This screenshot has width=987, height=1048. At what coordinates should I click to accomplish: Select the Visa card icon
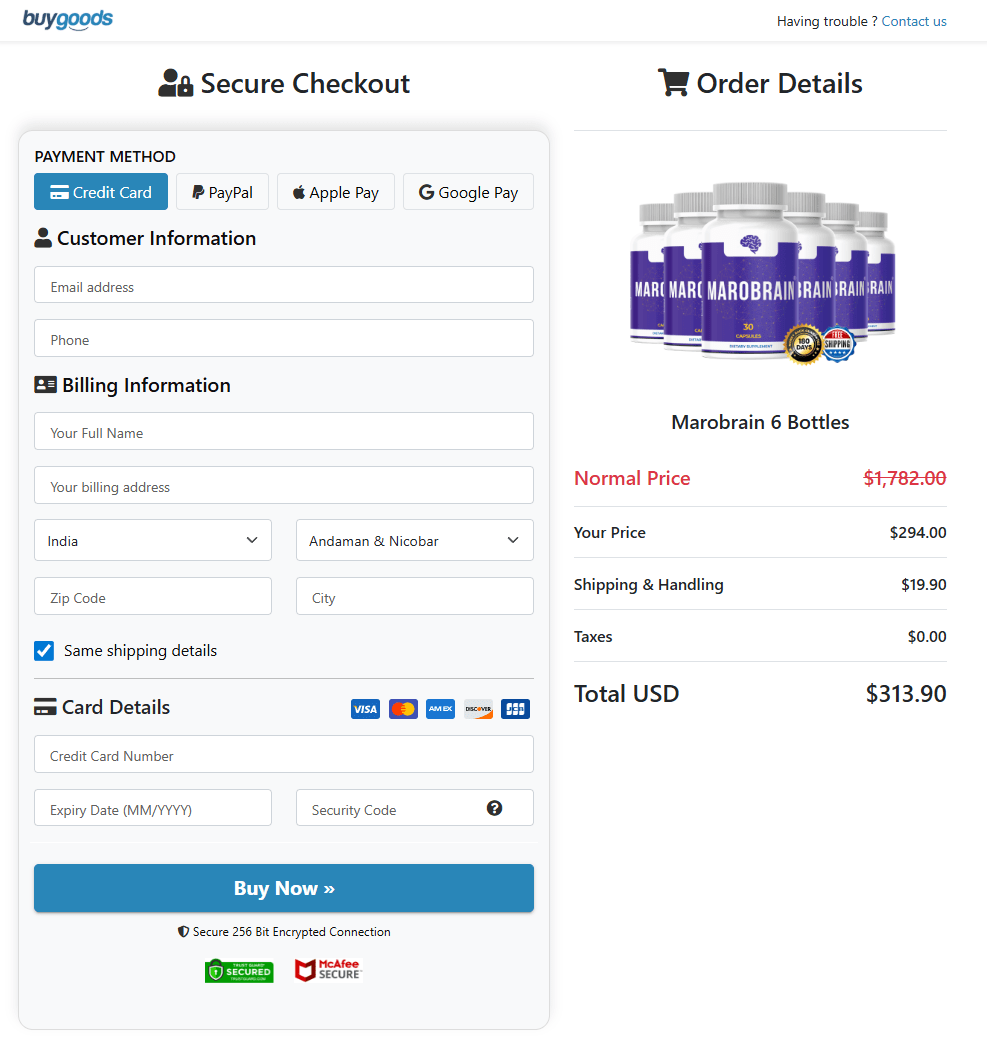[365, 709]
